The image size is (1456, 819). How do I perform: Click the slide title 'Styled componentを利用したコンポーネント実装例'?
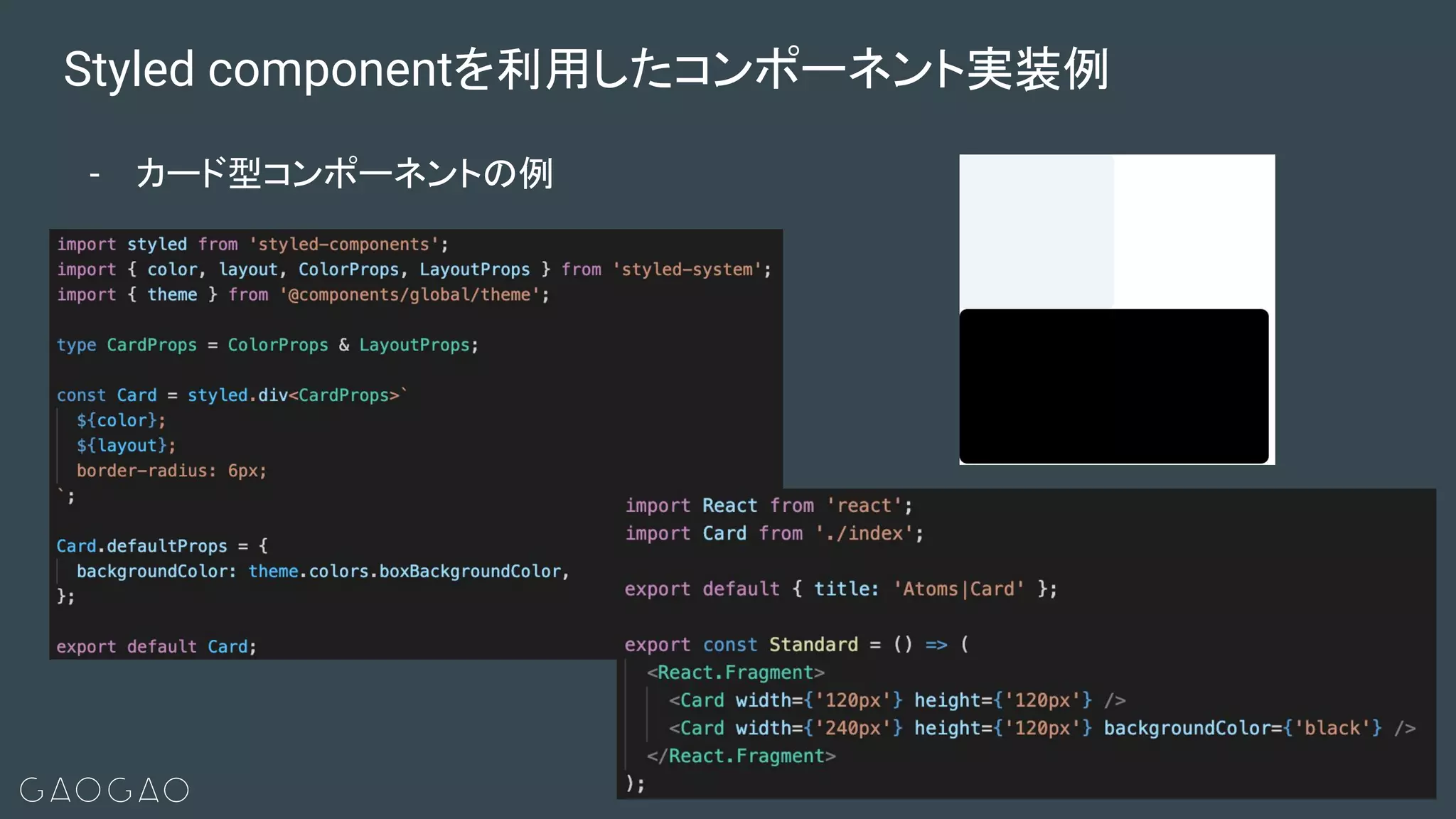[586, 70]
